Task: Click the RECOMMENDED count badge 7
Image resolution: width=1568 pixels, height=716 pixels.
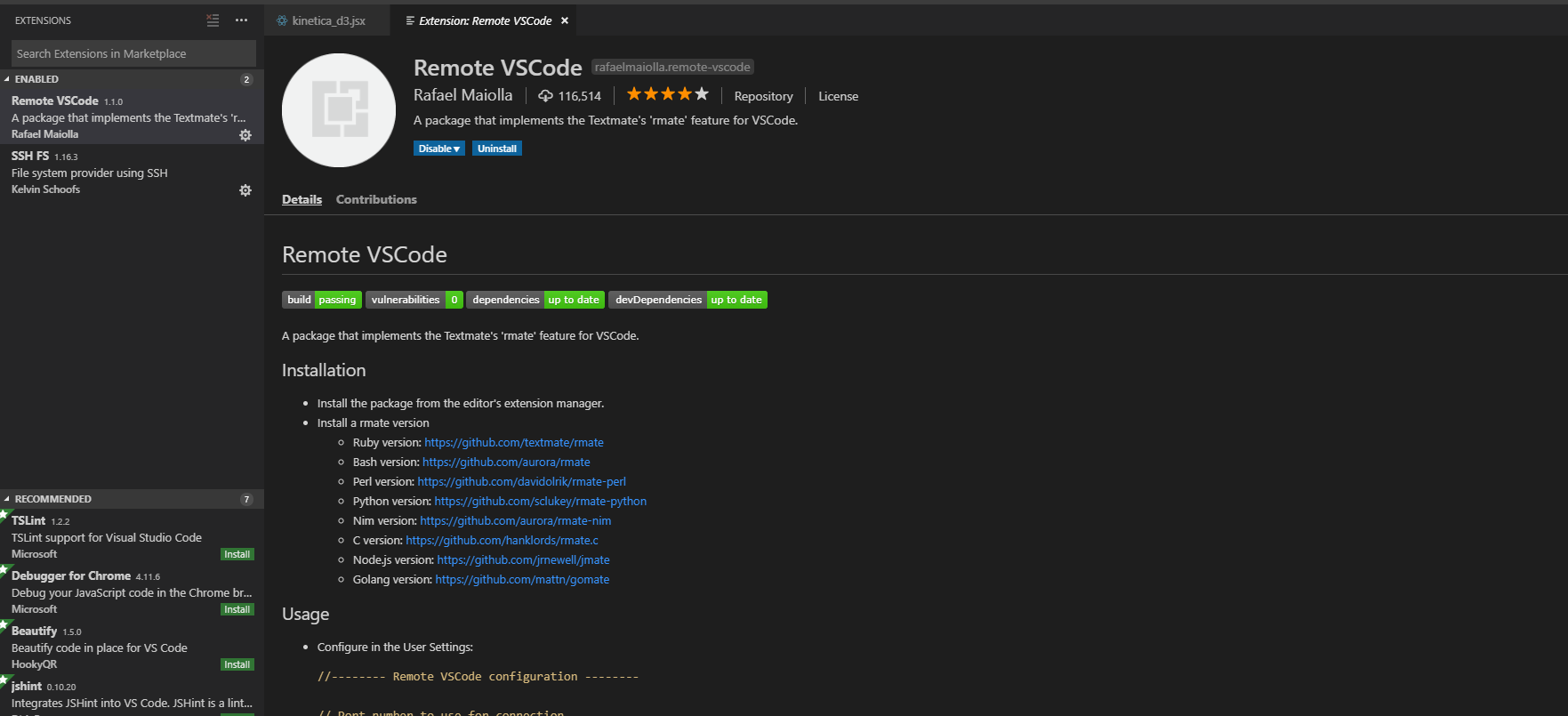Action: tap(247, 499)
